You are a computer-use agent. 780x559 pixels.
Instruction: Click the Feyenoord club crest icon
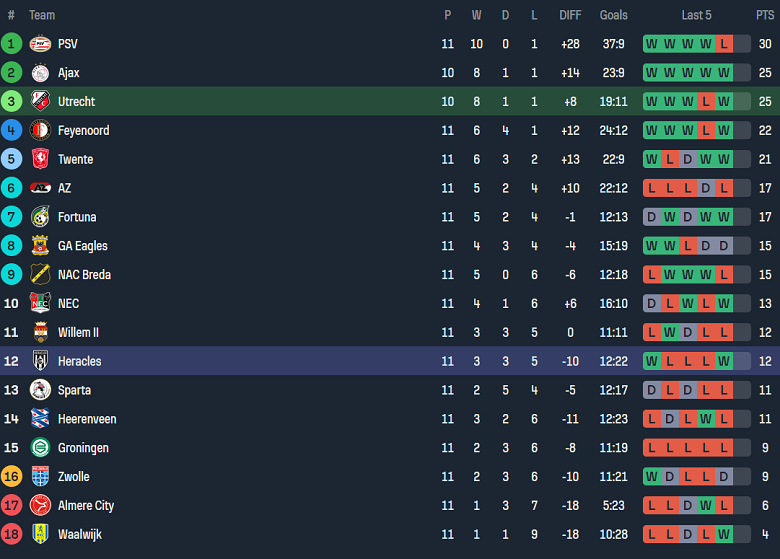(40, 131)
